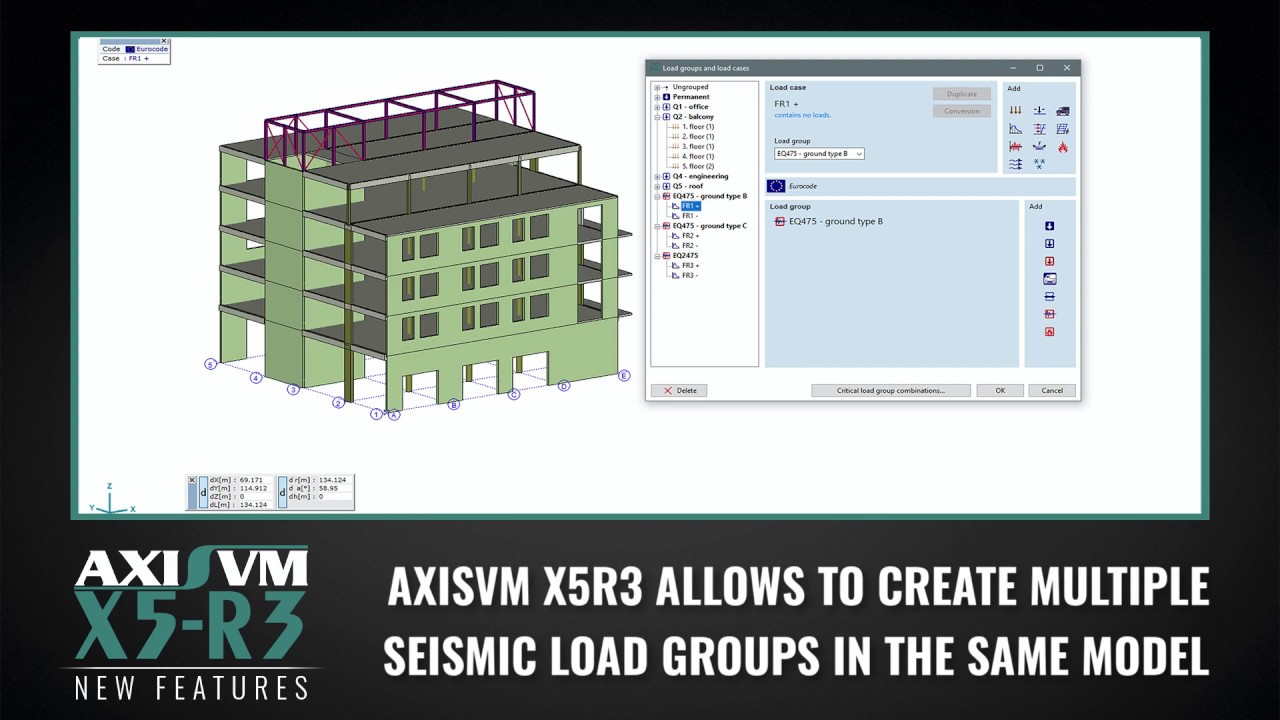Screen dimensions: 1280x720
Task: Cancel the Load groups dialog
Action: pos(1052,390)
